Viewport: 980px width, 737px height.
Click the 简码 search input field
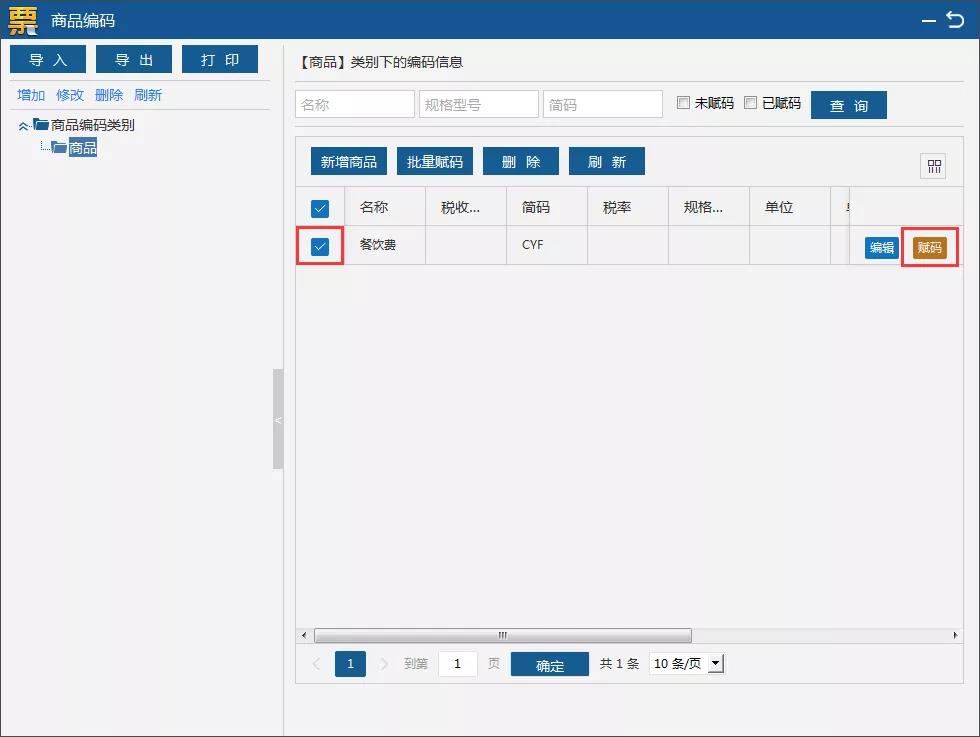(x=603, y=104)
